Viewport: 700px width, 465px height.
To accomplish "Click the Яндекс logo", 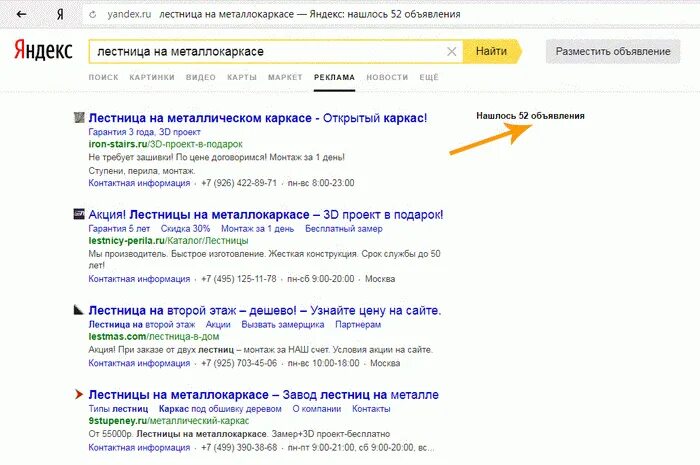I will [43, 50].
